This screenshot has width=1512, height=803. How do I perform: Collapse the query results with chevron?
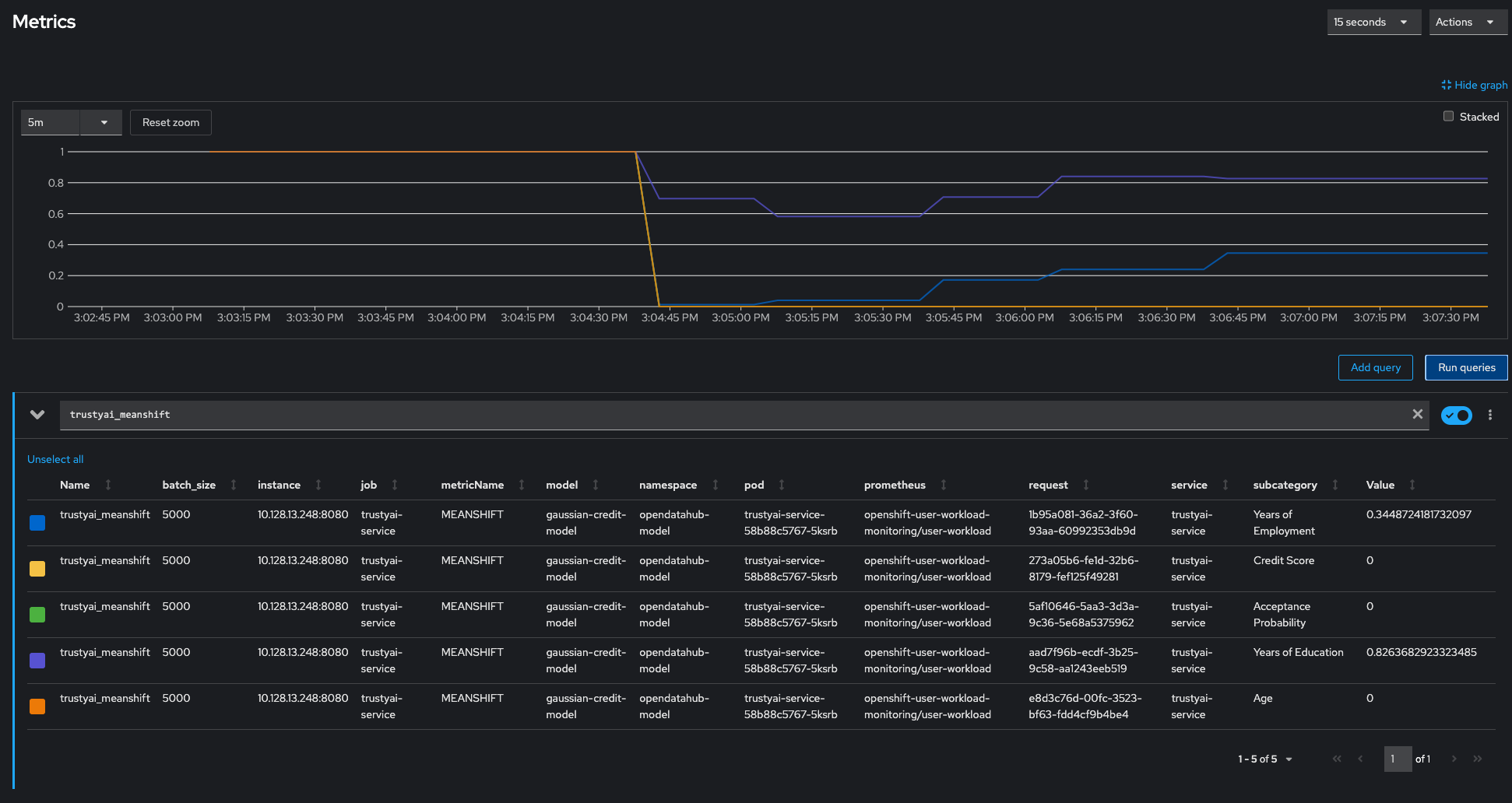click(37, 415)
